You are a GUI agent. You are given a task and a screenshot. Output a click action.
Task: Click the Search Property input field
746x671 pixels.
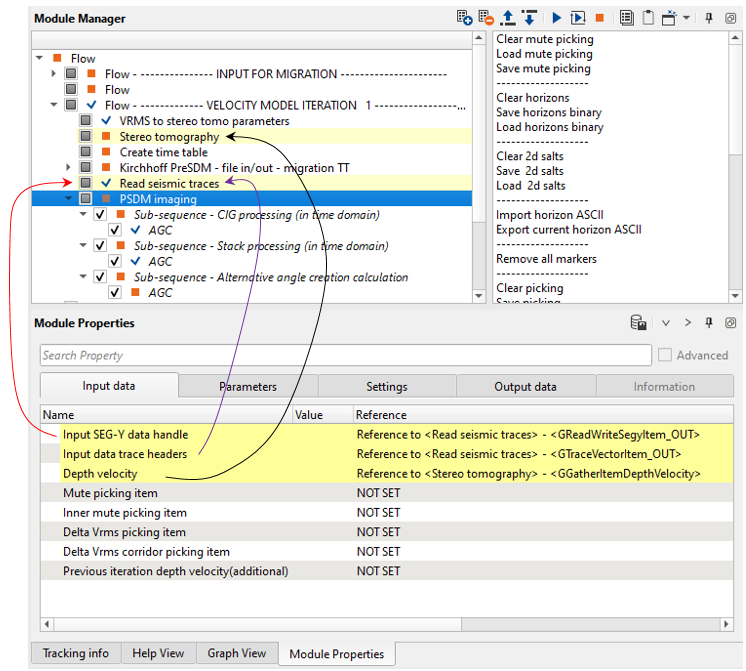tap(345, 355)
